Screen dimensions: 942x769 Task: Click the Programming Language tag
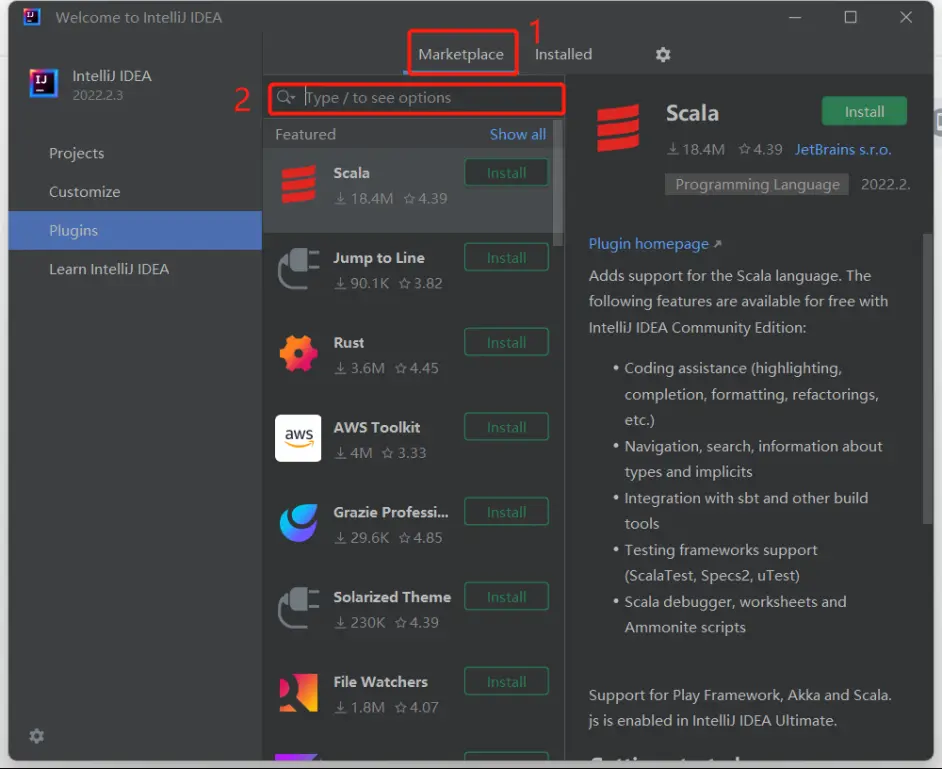coord(757,184)
